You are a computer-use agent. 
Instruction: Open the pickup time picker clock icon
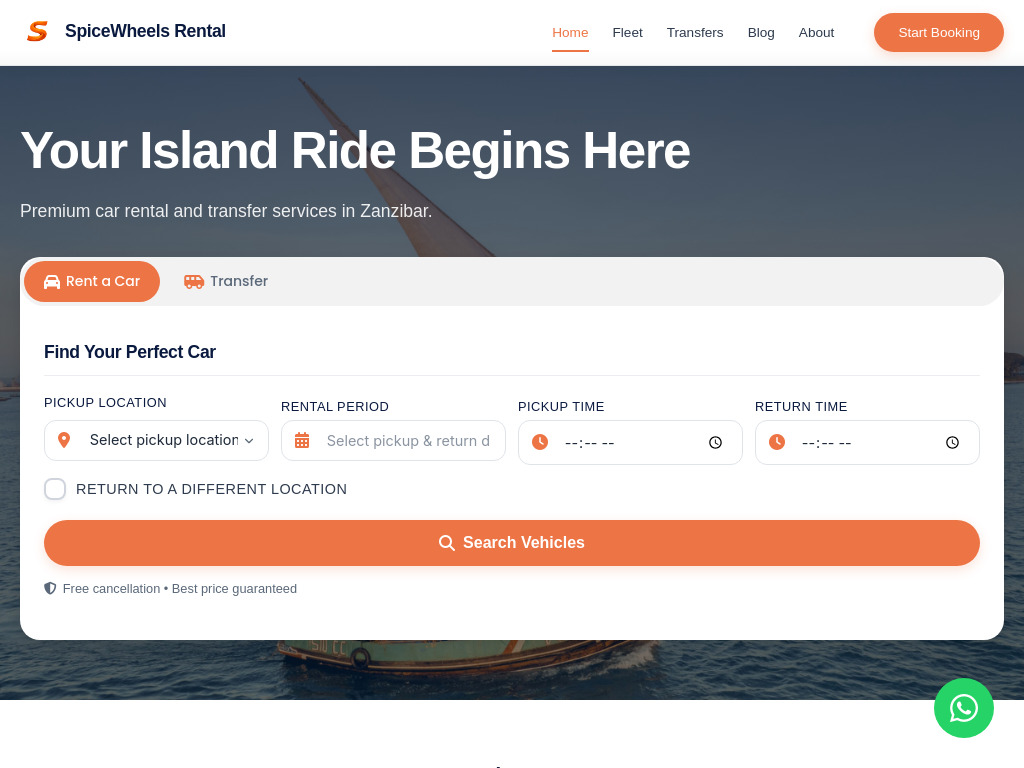[x=715, y=442]
